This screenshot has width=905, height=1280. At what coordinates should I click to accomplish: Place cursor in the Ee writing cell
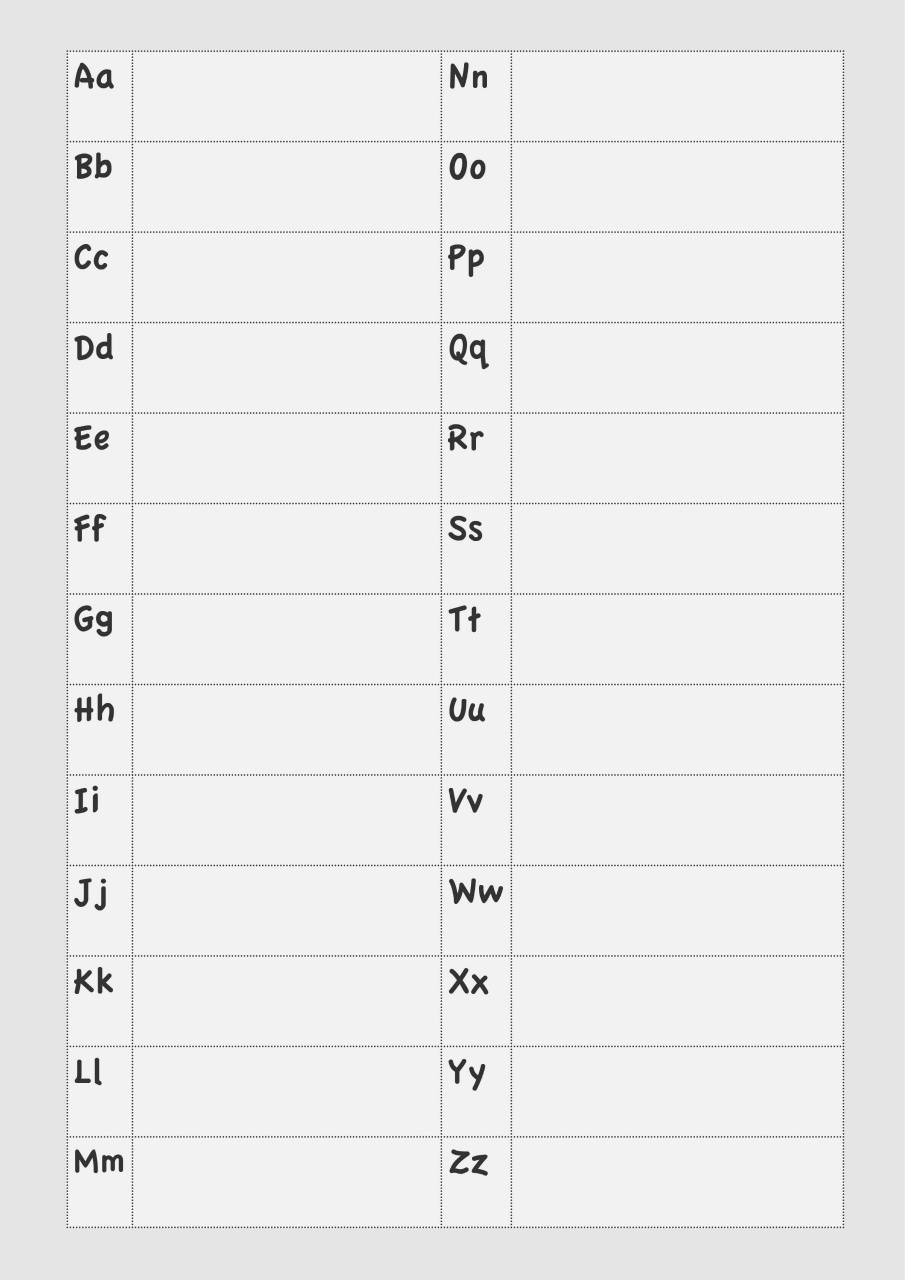tap(286, 459)
